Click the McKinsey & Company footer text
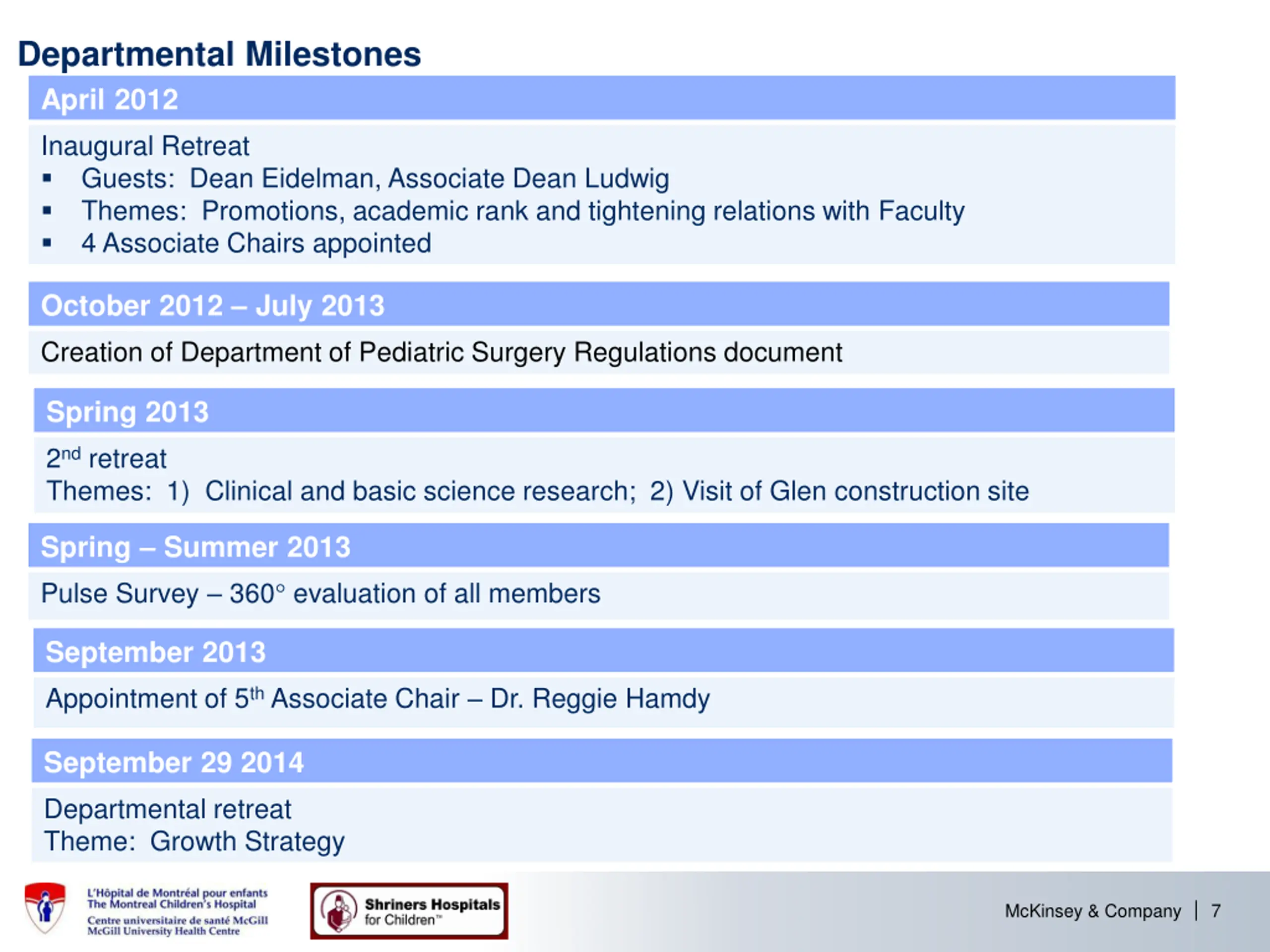 [1092, 911]
